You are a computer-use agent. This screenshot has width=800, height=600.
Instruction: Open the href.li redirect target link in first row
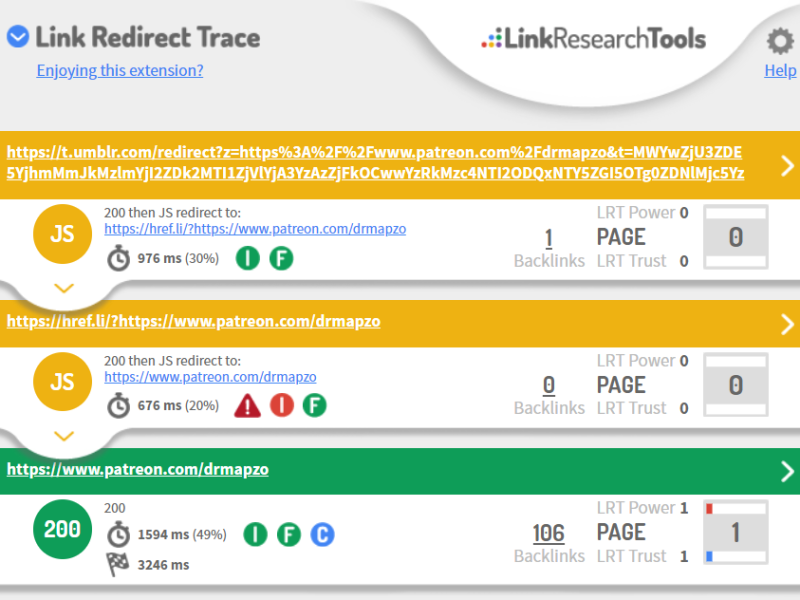255,229
